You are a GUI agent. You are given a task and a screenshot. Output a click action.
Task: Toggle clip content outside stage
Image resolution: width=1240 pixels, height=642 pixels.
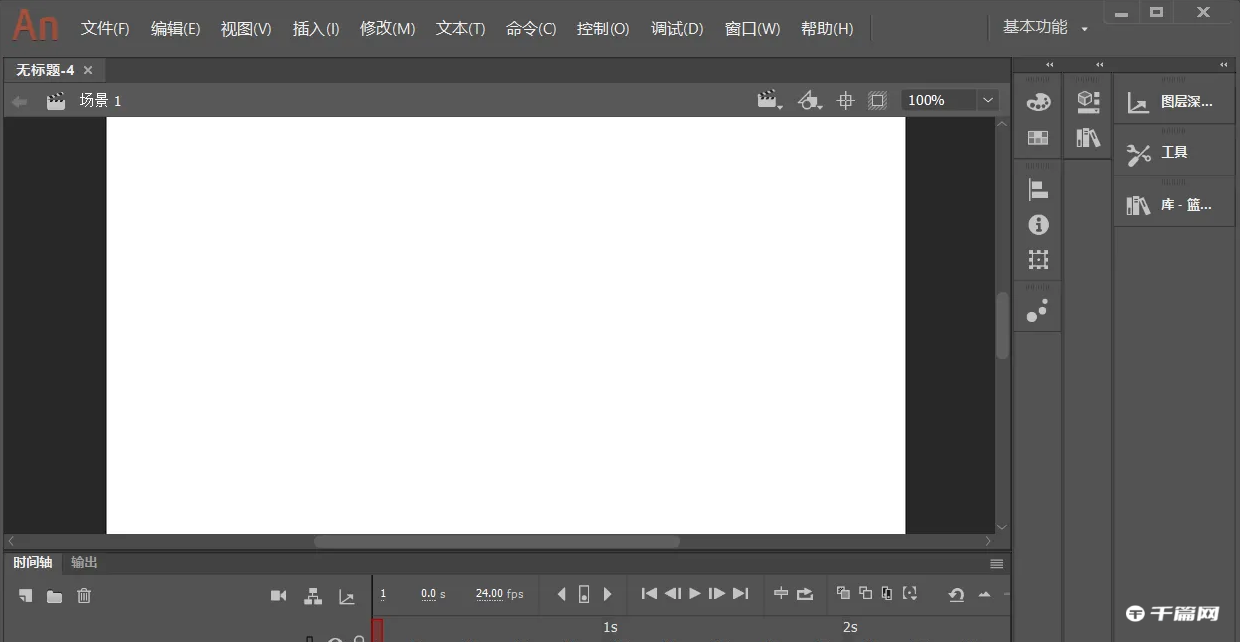pyautogui.click(x=877, y=100)
